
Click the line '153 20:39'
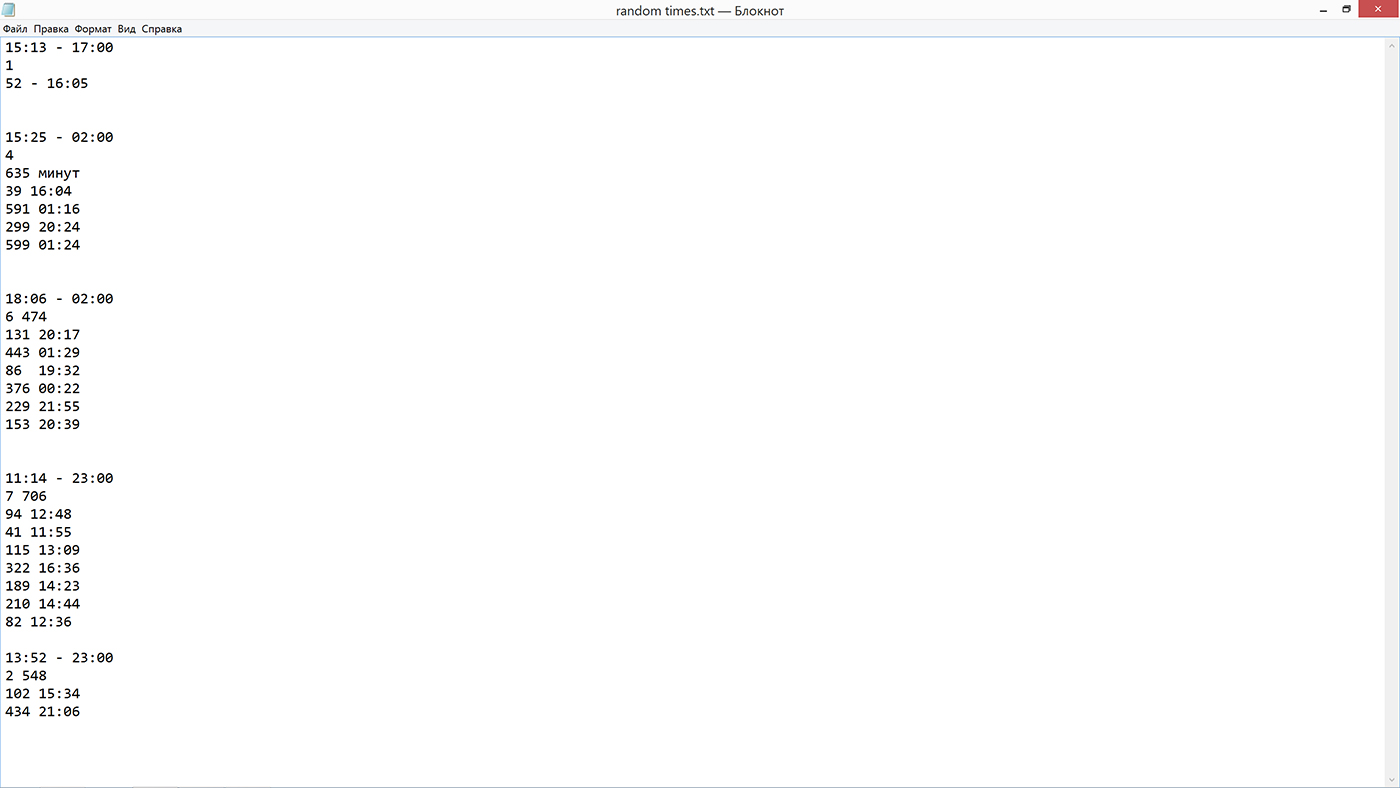(x=42, y=425)
